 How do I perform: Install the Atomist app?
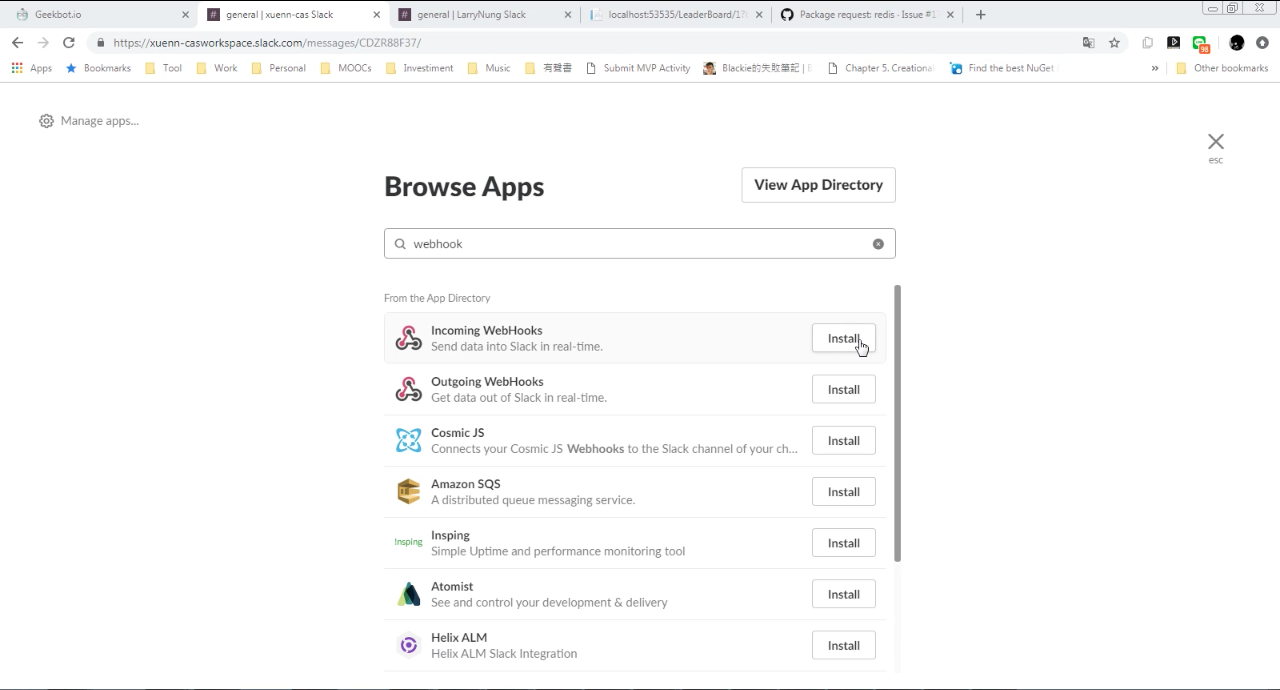click(843, 594)
